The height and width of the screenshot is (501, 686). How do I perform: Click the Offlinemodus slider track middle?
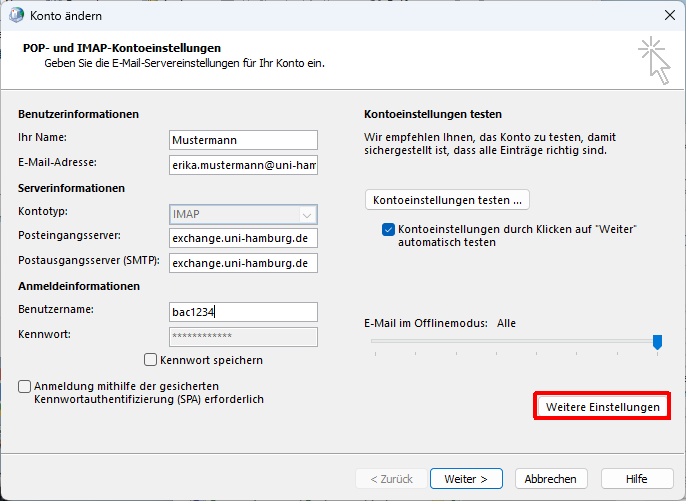514,340
